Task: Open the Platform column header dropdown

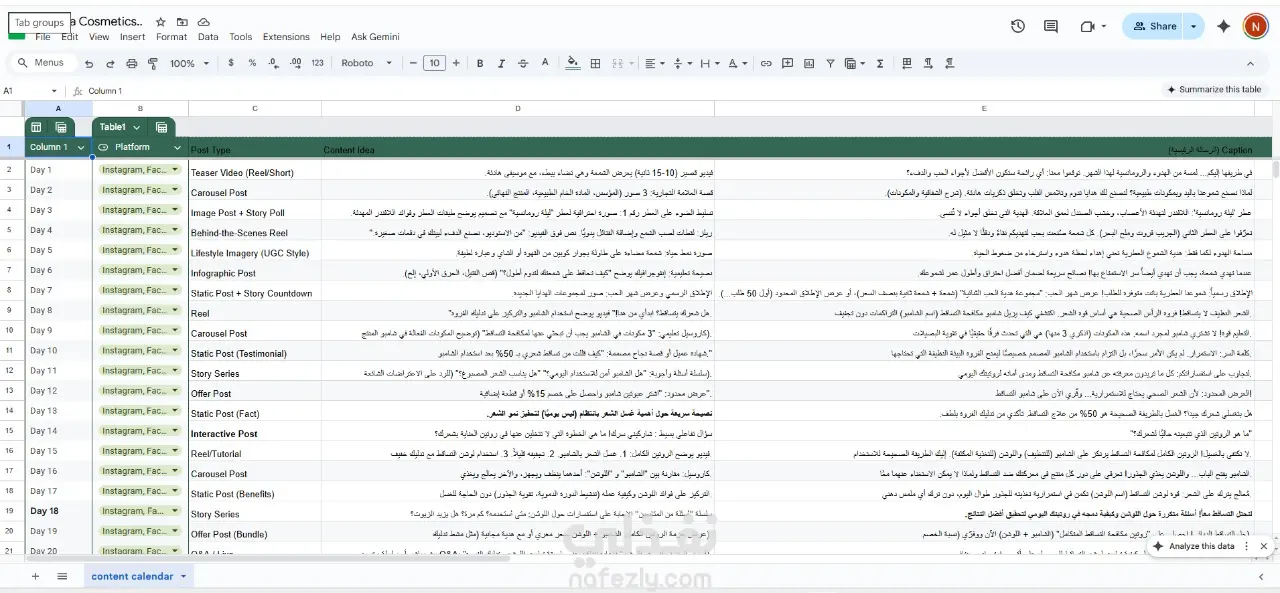Action: (177, 147)
